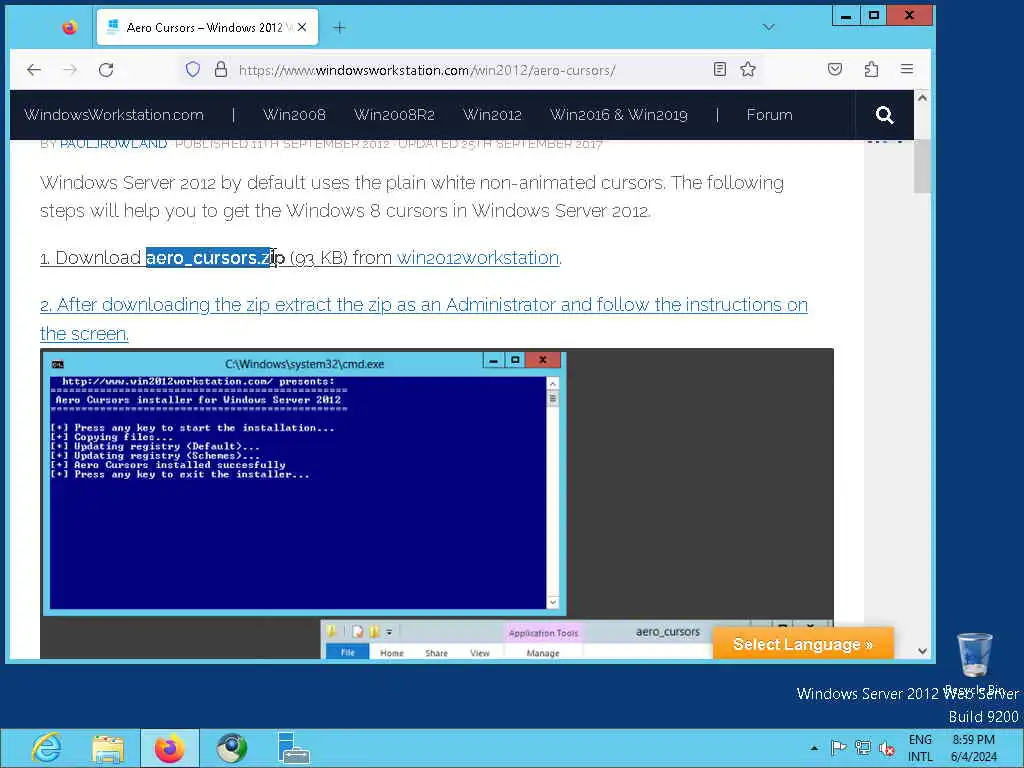Image resolution: width=1024 pixels, height=768 pixels.
Task: Open a new tab with the plus button
Action: pos(340,27)
